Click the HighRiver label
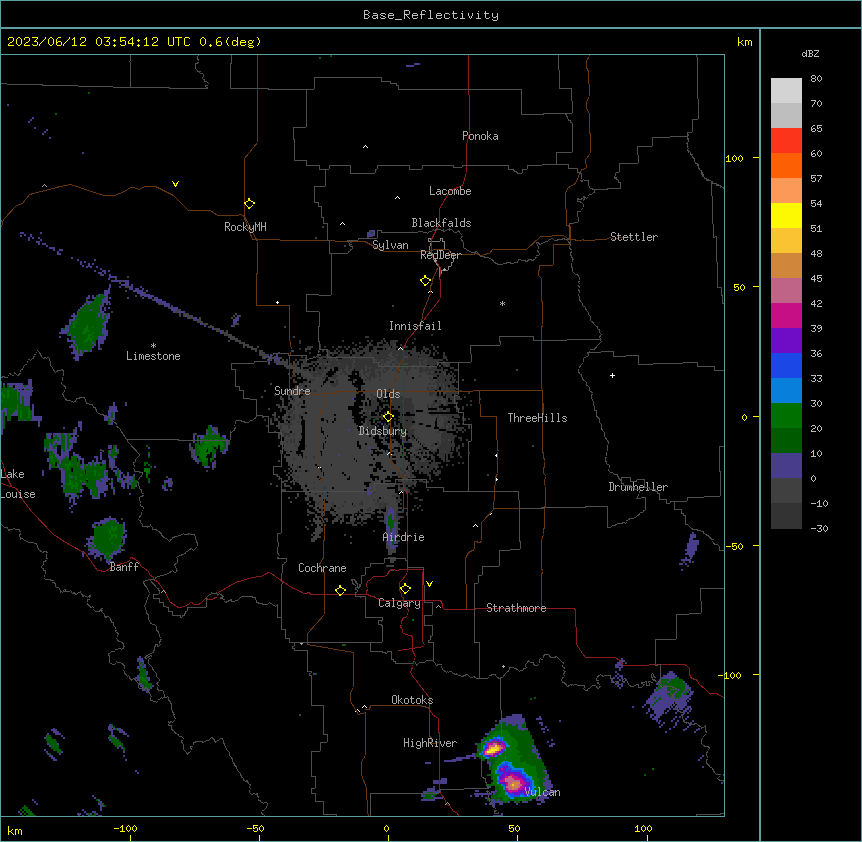The image size is (862, 842). tap(430, 743)
